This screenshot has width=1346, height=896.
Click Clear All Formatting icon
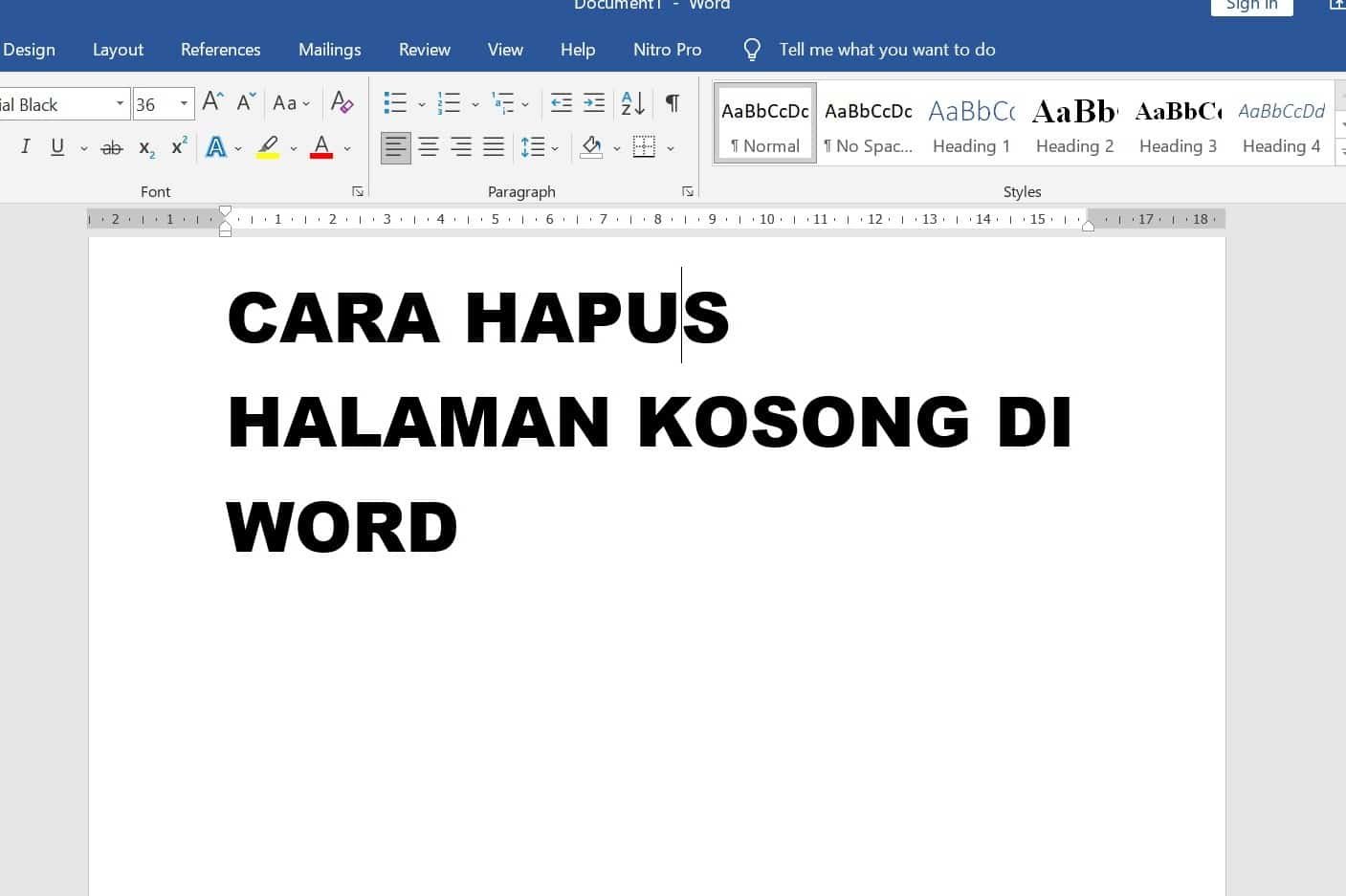point(342,102)
